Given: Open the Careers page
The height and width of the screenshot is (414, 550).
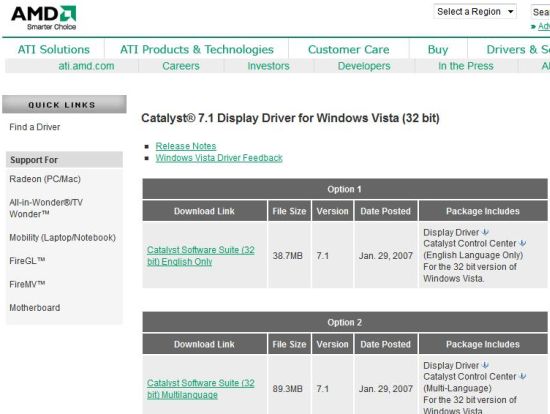Looking at the screenshot, I should coord(181,66).
